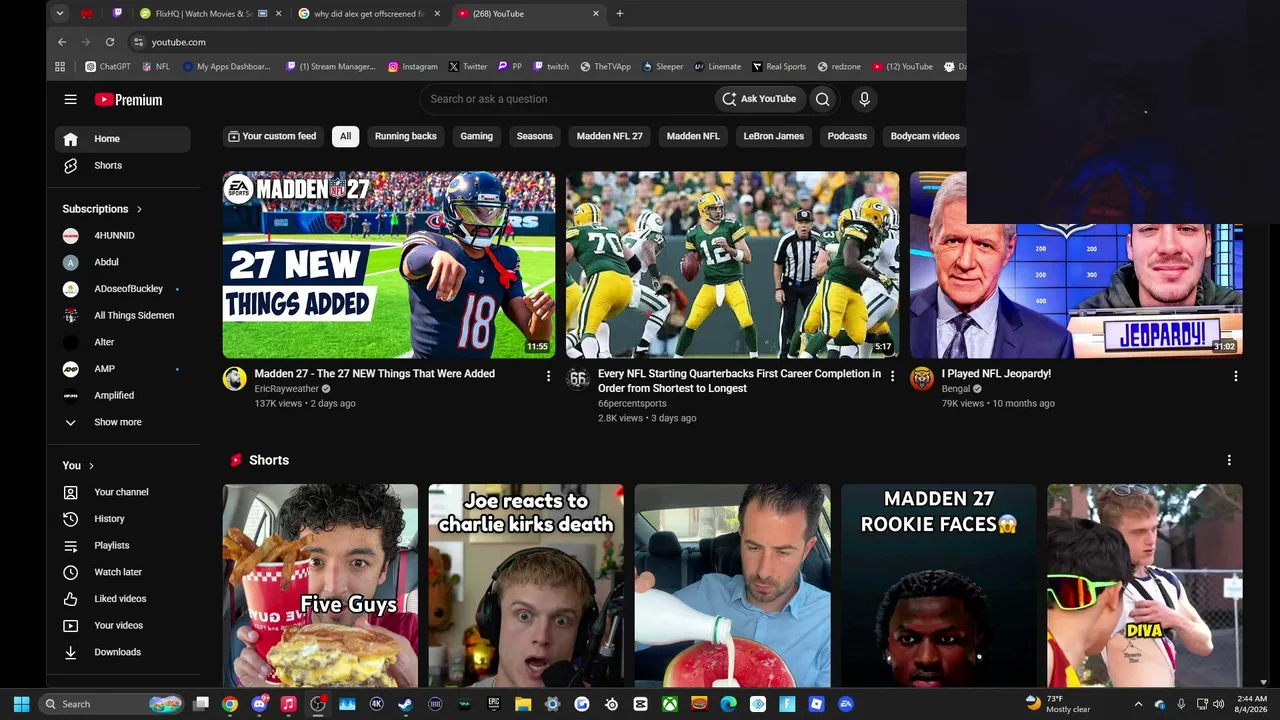
Task: Open Your custom feed chip
Action: click(272, 136)
